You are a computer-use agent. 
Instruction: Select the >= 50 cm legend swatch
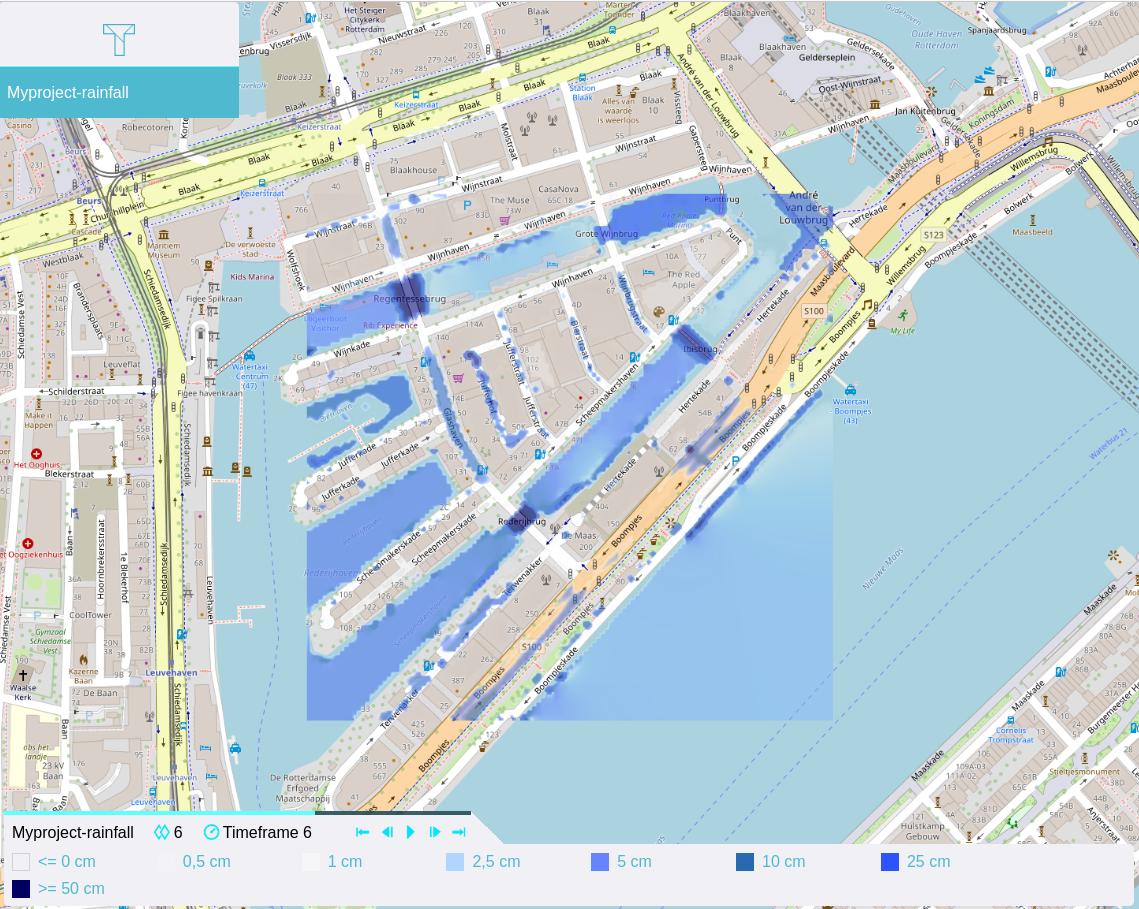point(21,889)
